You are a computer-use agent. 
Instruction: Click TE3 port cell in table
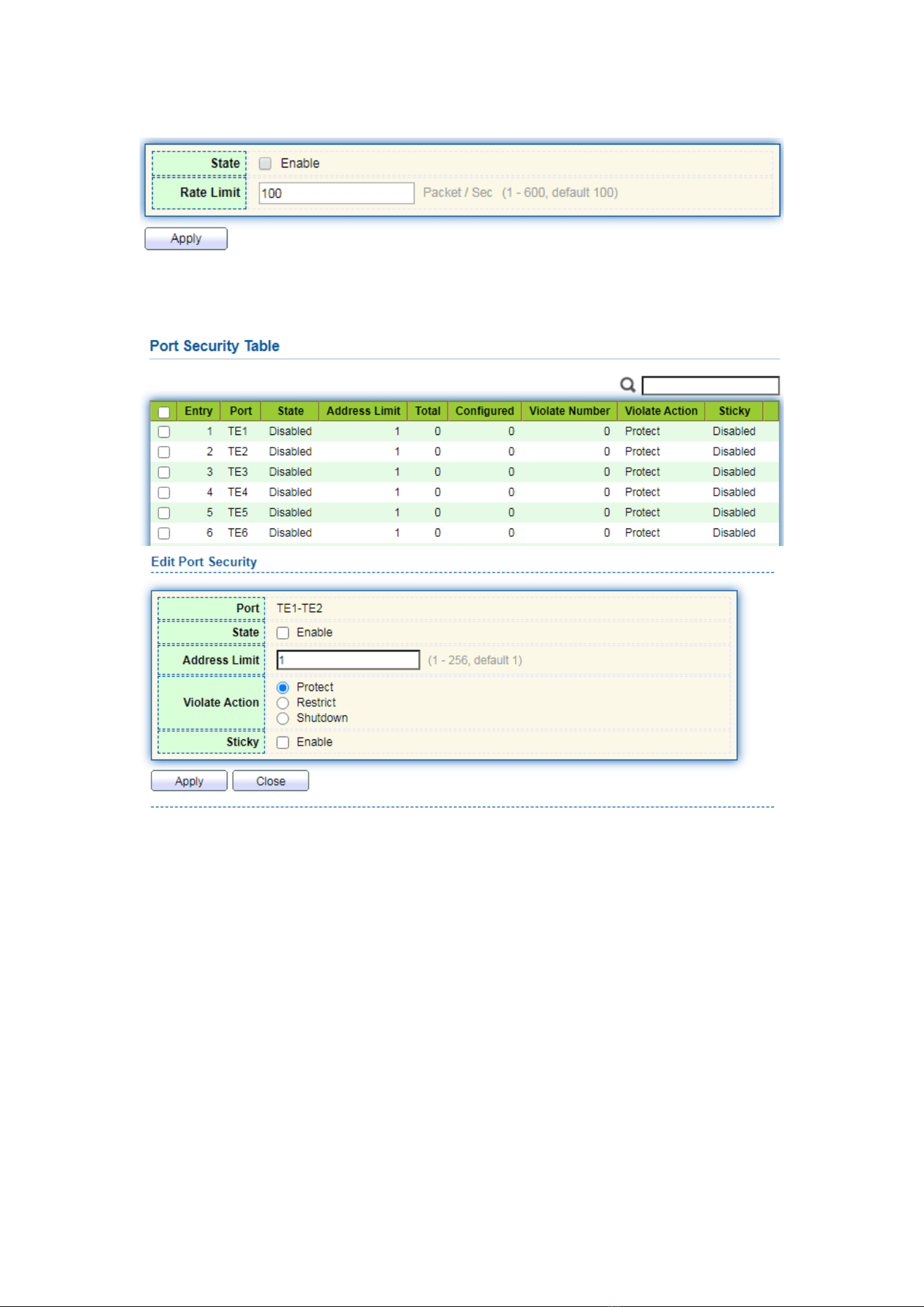(x=237, y=472)
